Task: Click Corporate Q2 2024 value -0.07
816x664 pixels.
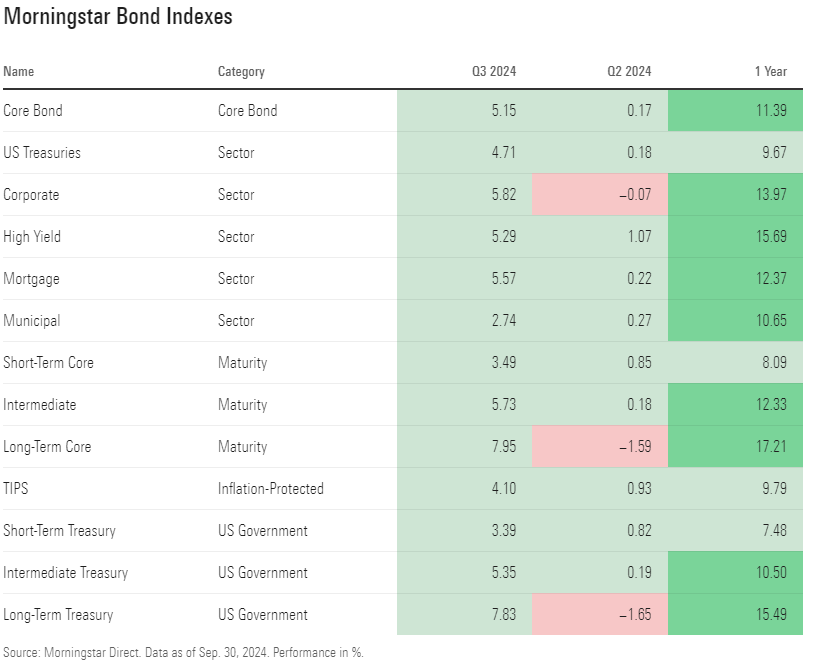Action: tap(632, 195)
